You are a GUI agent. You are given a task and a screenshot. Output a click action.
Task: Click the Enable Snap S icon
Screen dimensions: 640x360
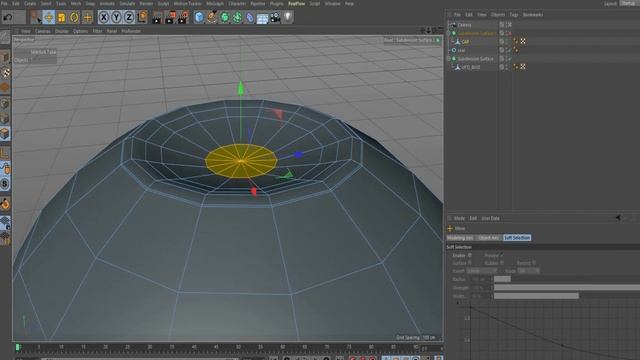[5, 184]
